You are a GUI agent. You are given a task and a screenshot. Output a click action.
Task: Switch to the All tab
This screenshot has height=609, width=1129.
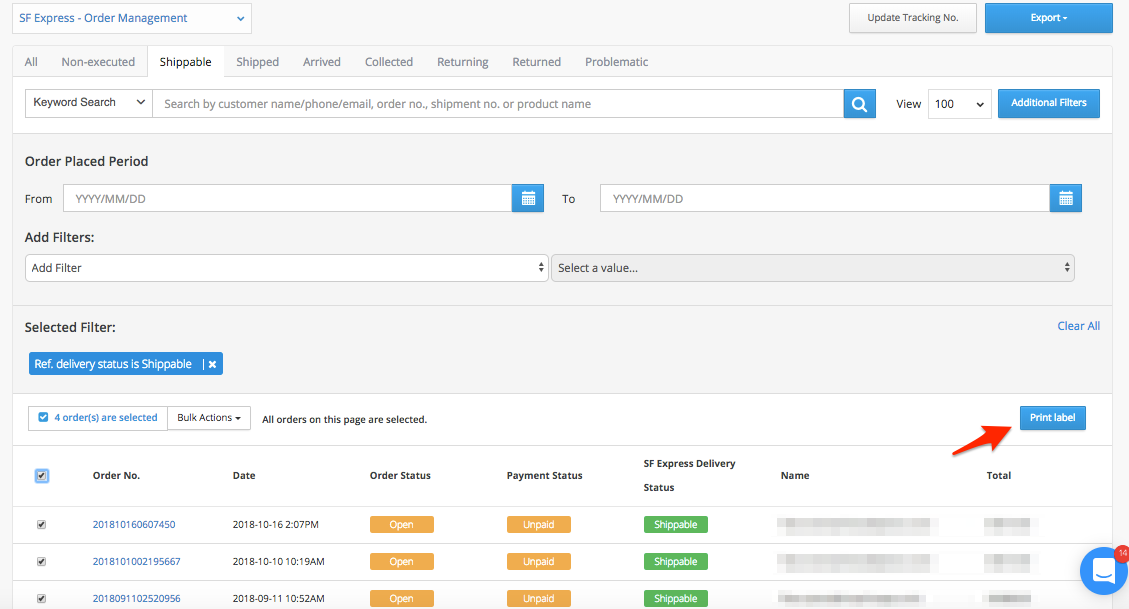(x=31, y=62)
